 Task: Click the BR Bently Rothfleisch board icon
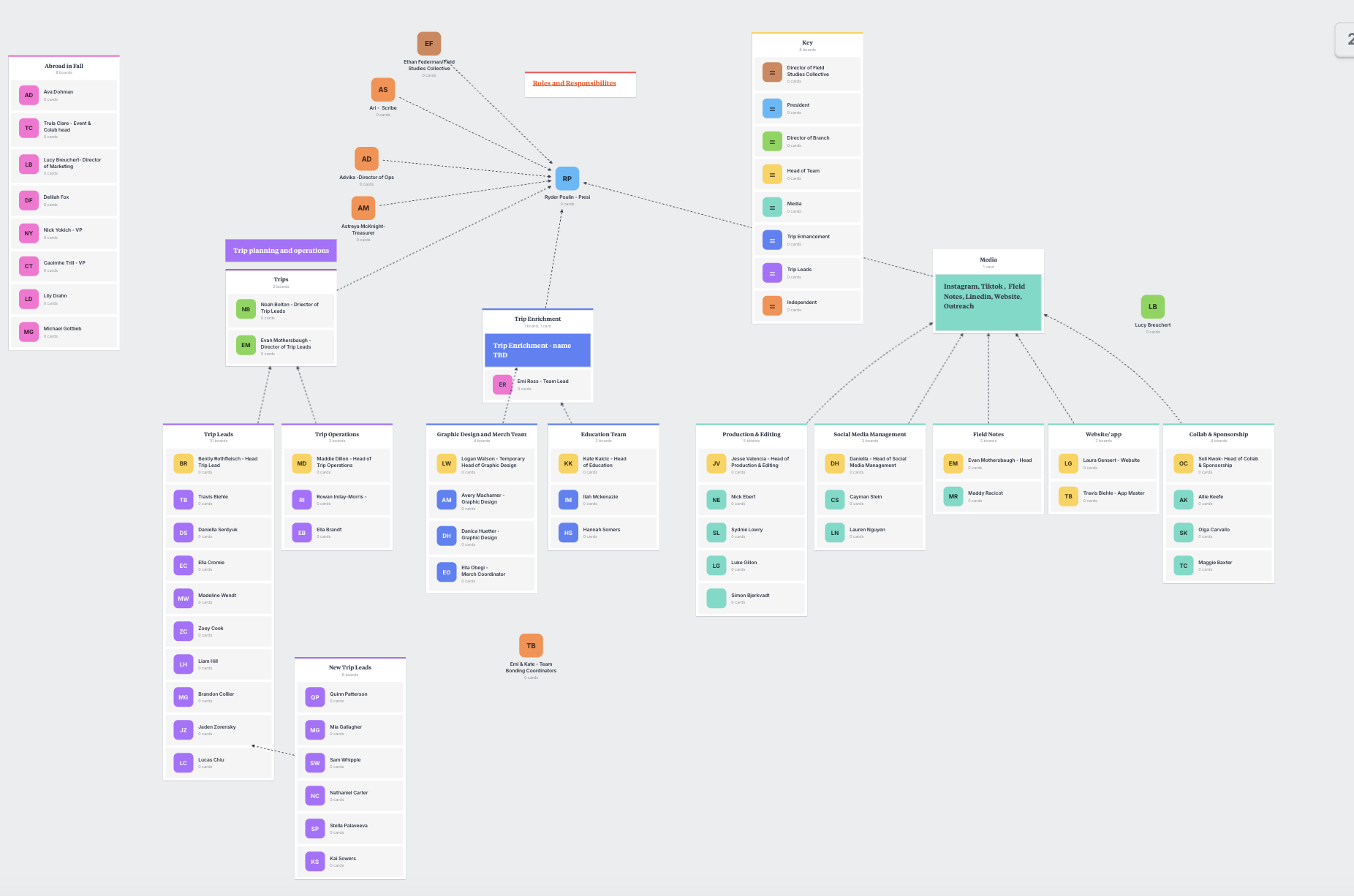point(184,463)
